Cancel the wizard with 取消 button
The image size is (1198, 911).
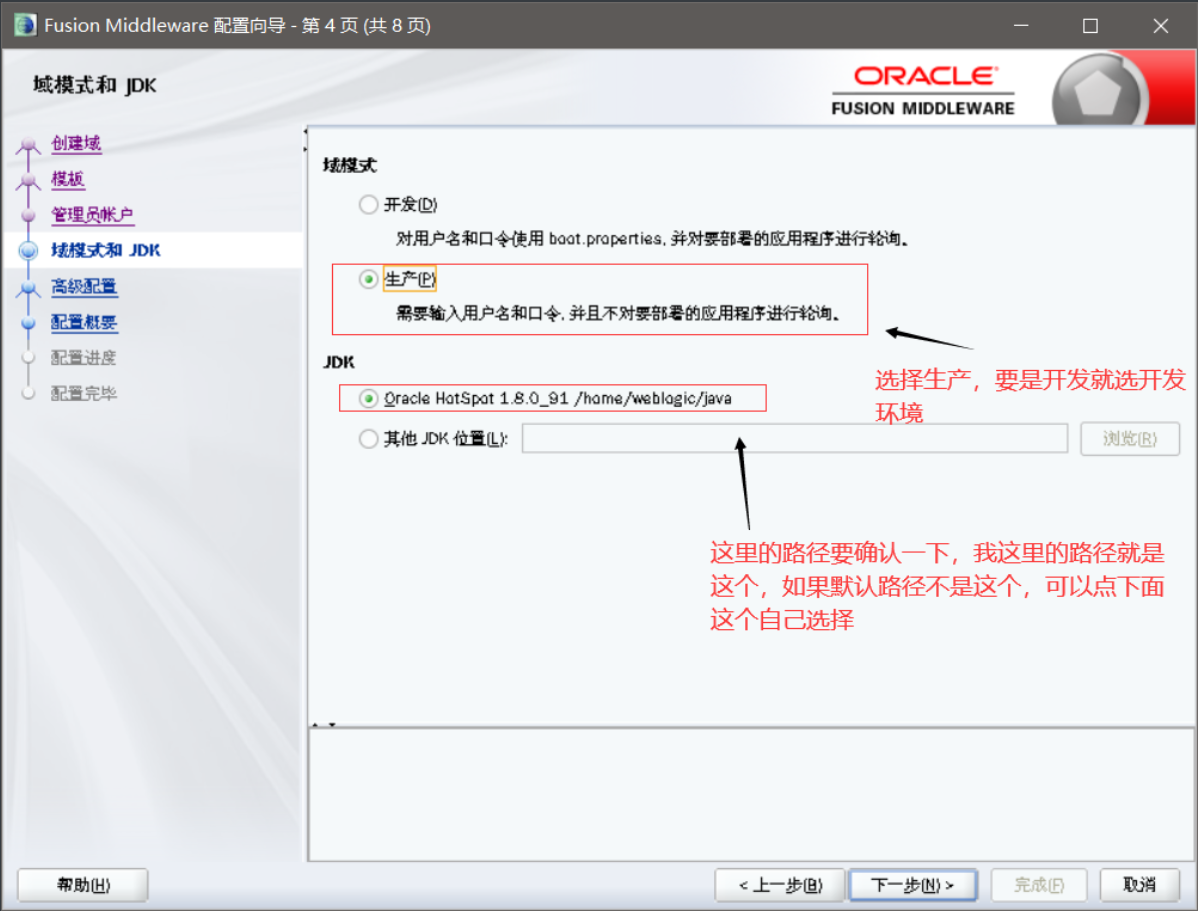click(1140, 884)
